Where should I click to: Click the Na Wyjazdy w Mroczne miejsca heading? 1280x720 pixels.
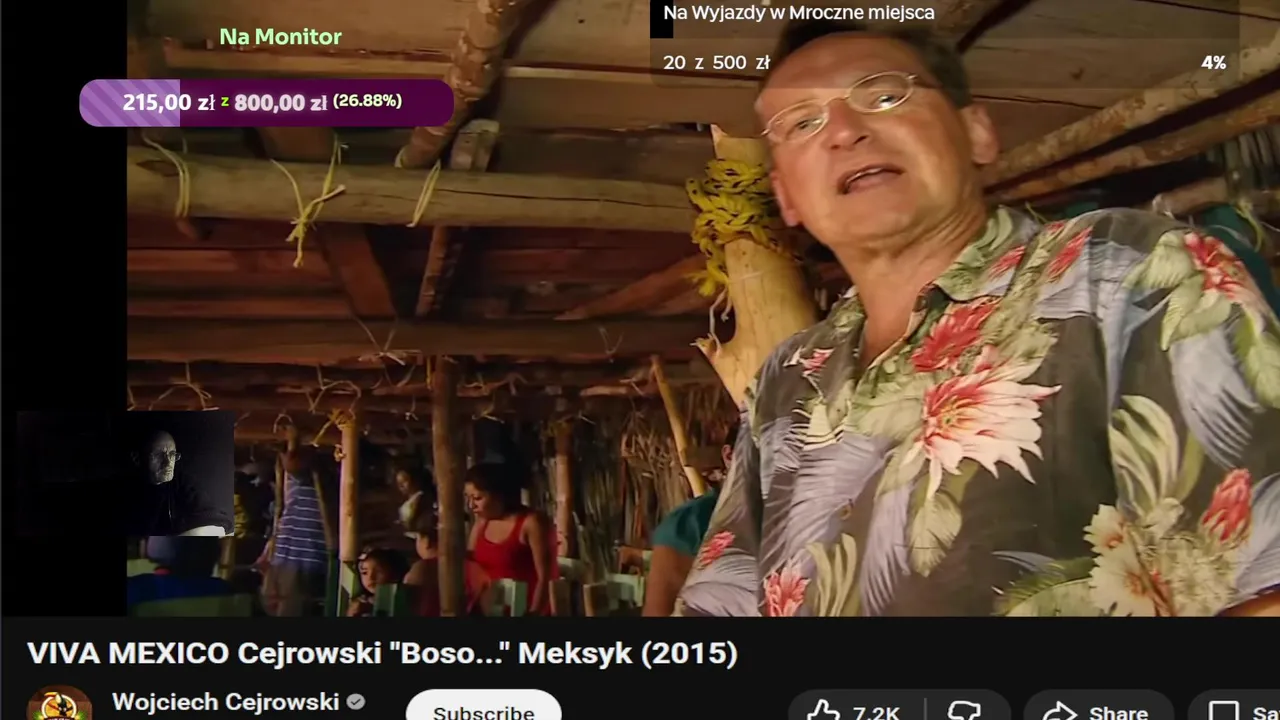799,13
